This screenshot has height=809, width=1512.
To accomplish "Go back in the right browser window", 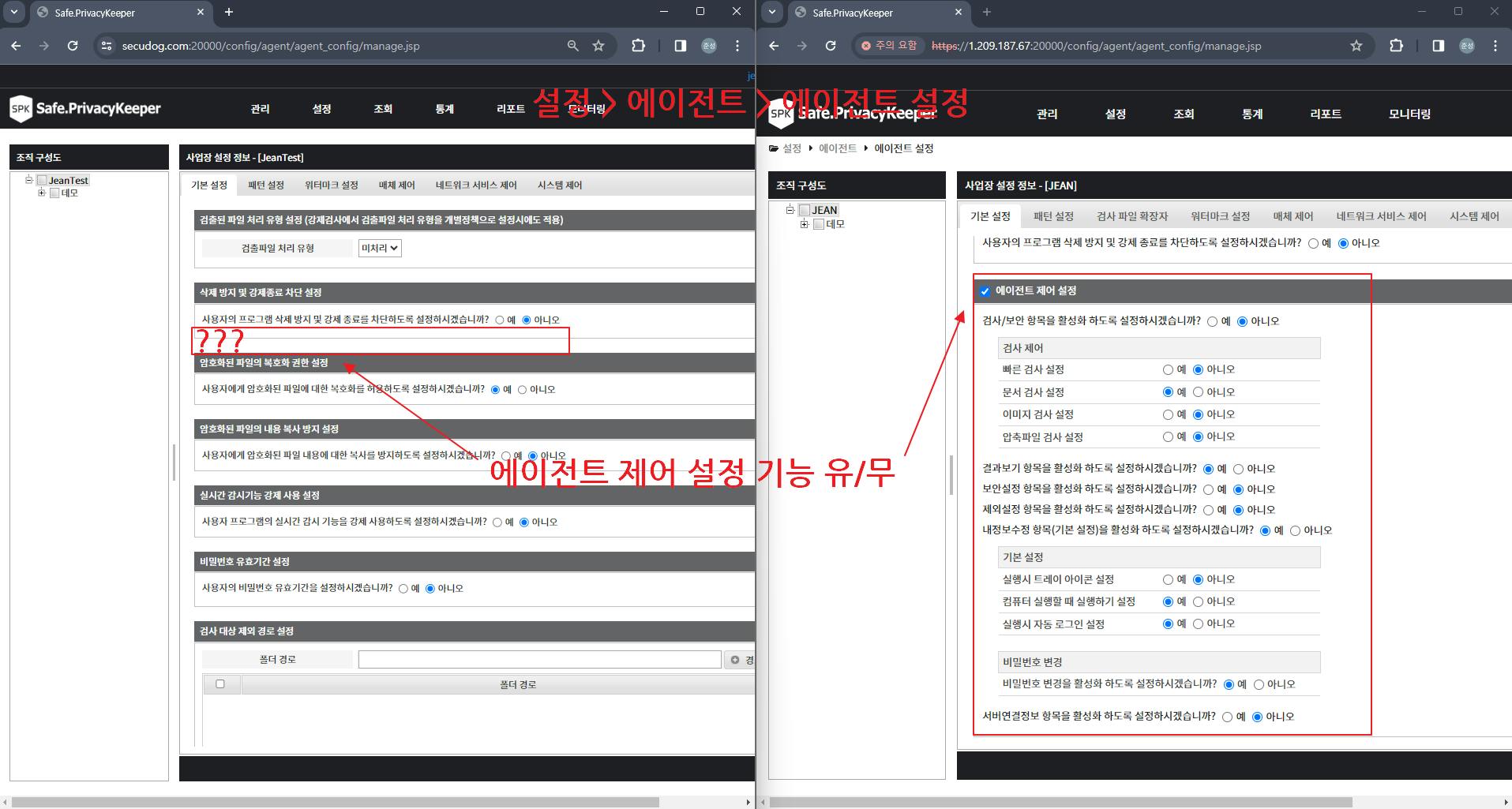I will (x=774, y=46).
